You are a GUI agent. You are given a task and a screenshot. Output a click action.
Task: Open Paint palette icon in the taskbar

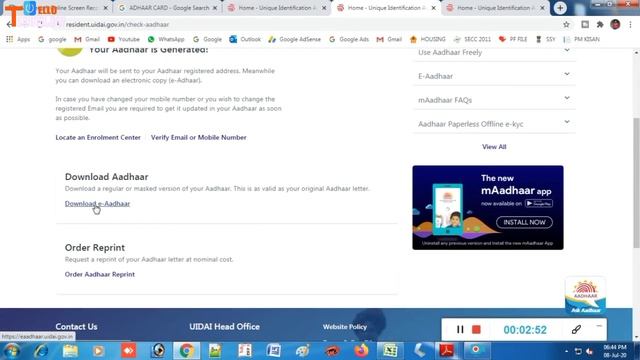point(303,351)
